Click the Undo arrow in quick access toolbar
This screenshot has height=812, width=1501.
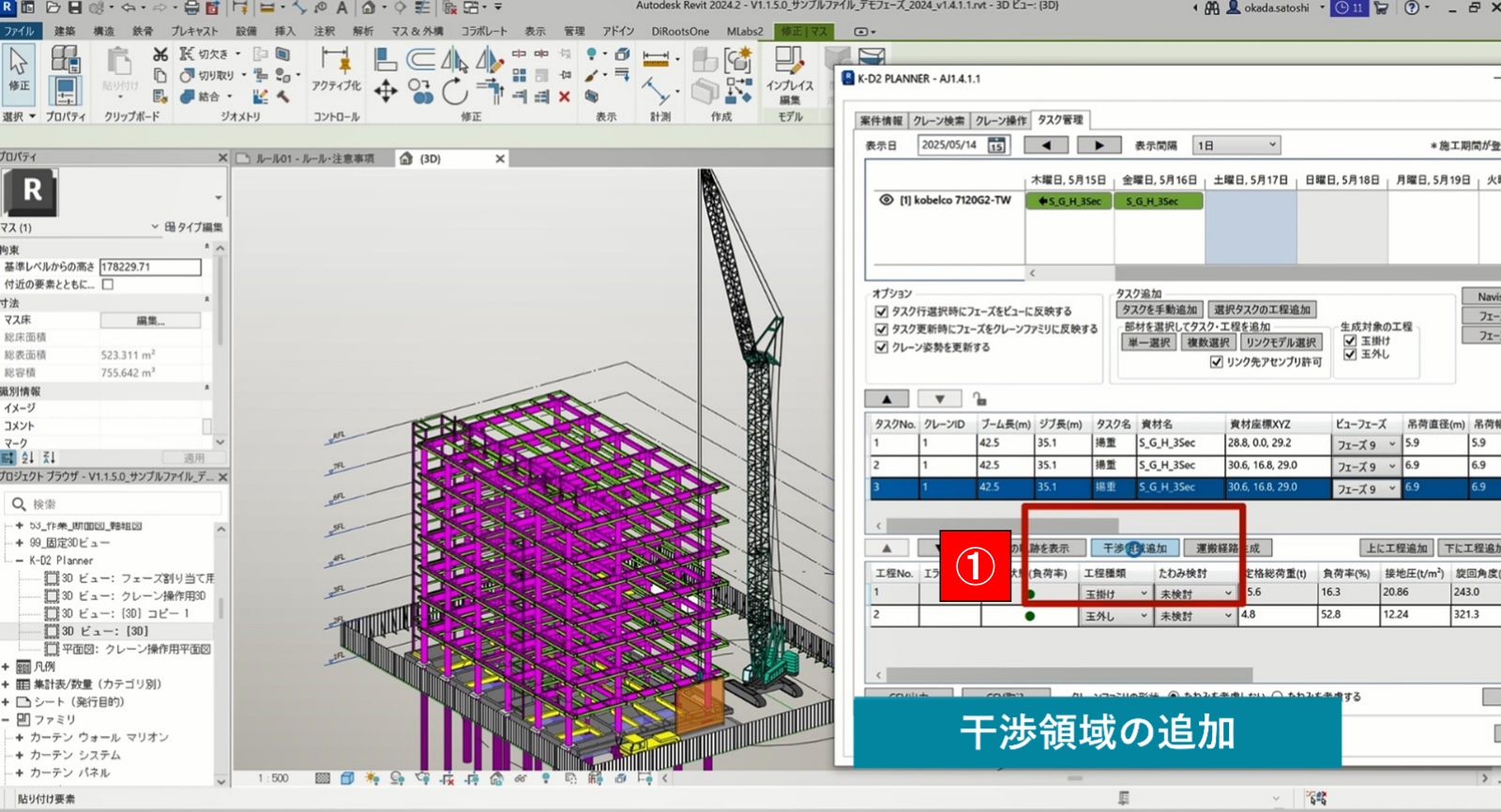pos(128,8)
